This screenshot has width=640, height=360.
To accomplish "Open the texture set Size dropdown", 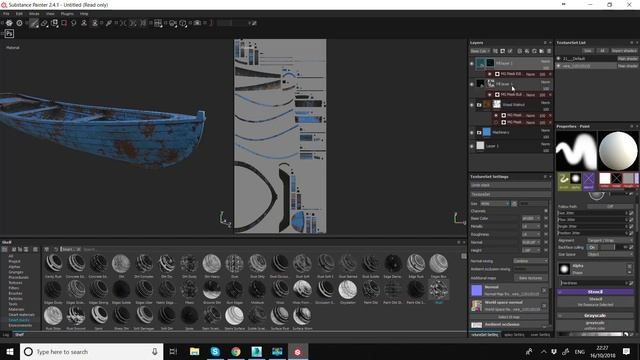I will click(495, 203).
